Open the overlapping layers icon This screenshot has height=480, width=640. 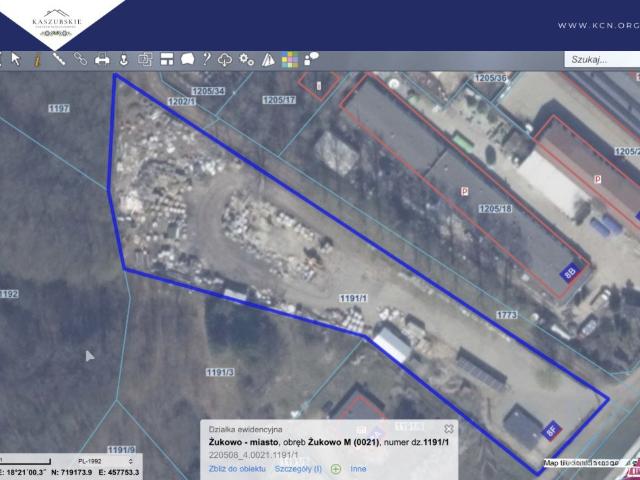pos(144,59)
